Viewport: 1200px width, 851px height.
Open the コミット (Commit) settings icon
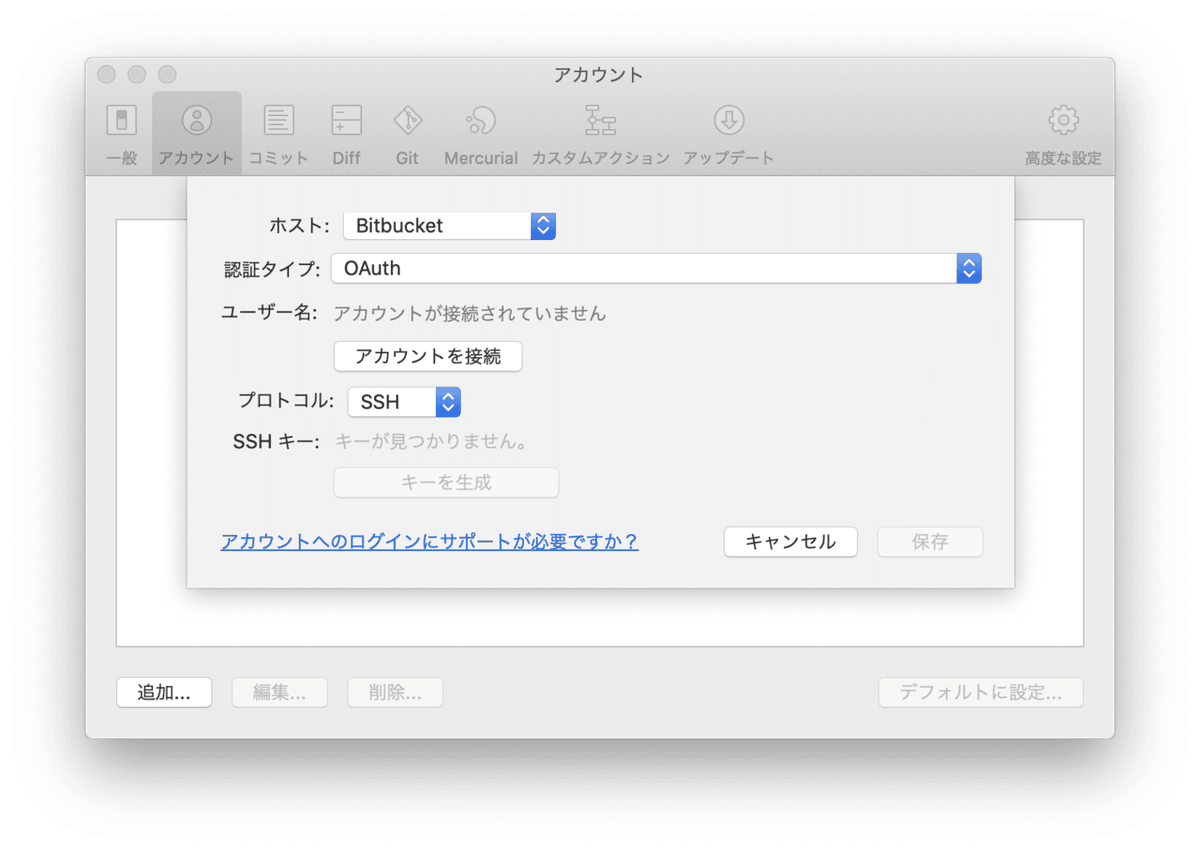click(279, 130)
